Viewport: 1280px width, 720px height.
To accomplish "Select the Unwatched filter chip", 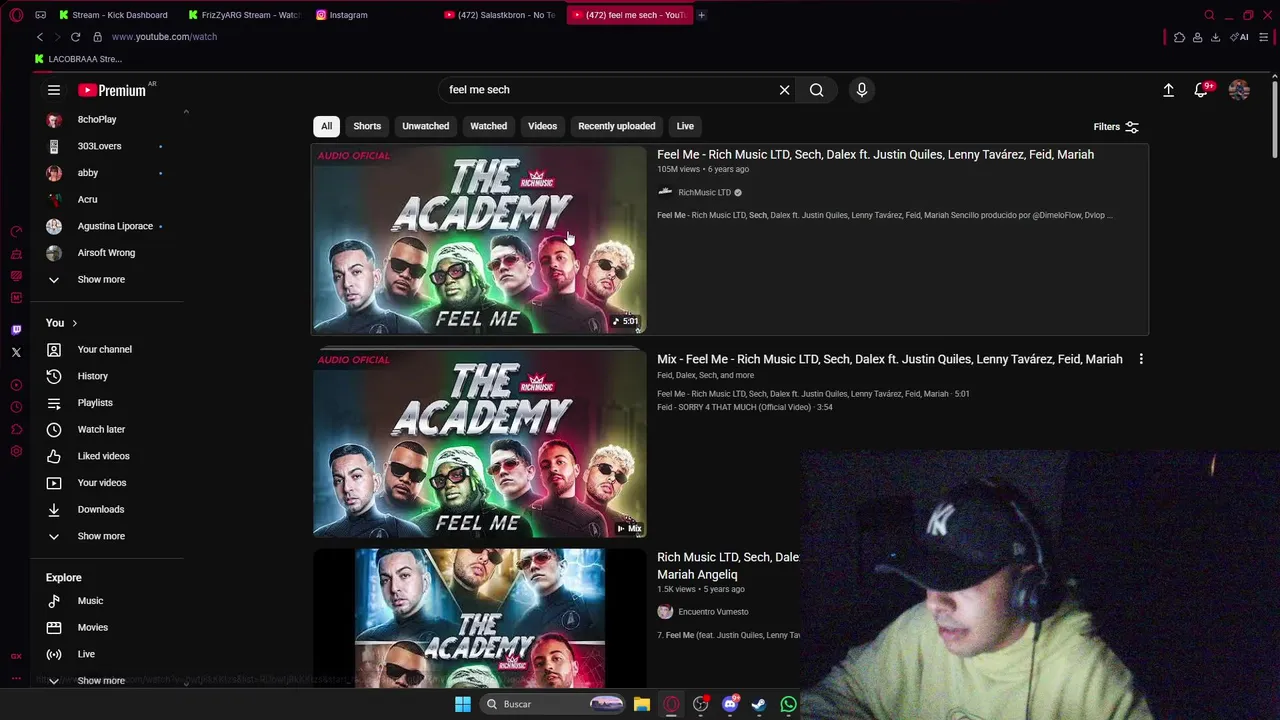I will tap(426, 126).
